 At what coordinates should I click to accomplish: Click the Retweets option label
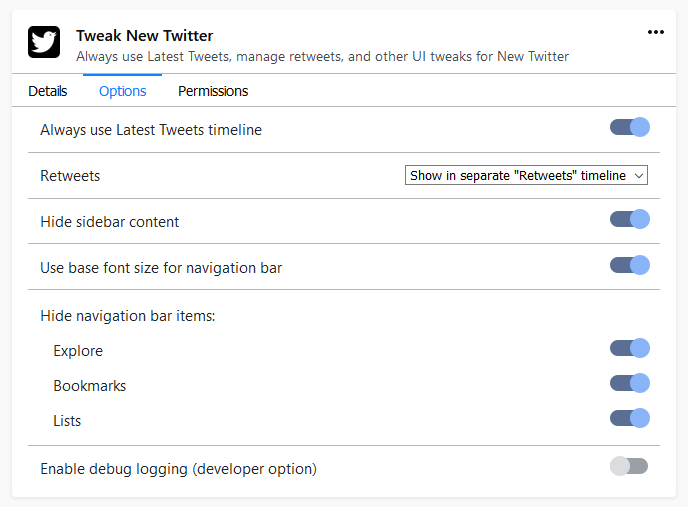tap(70, 176)
